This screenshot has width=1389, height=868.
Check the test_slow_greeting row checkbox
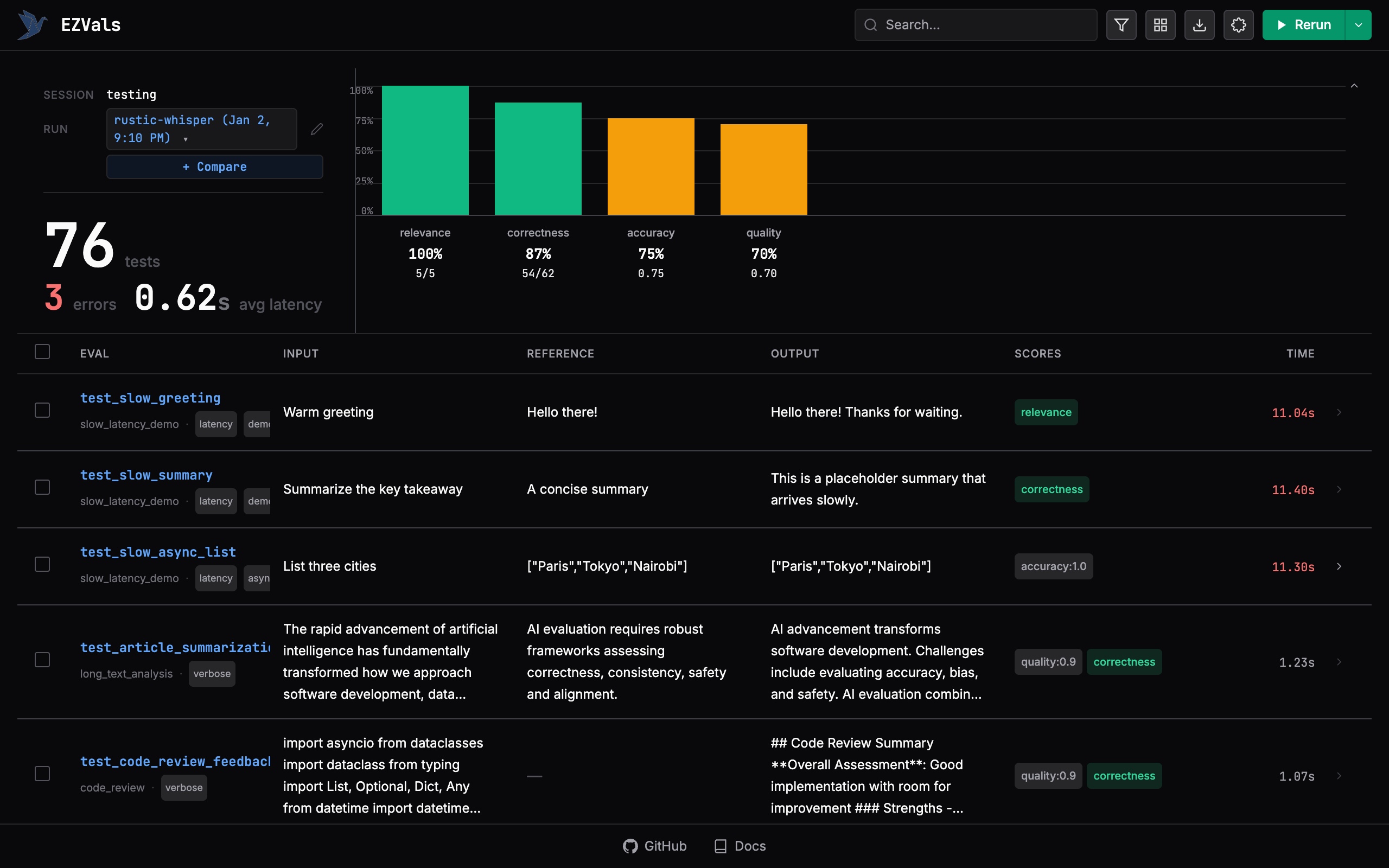[x=42, y=410]
